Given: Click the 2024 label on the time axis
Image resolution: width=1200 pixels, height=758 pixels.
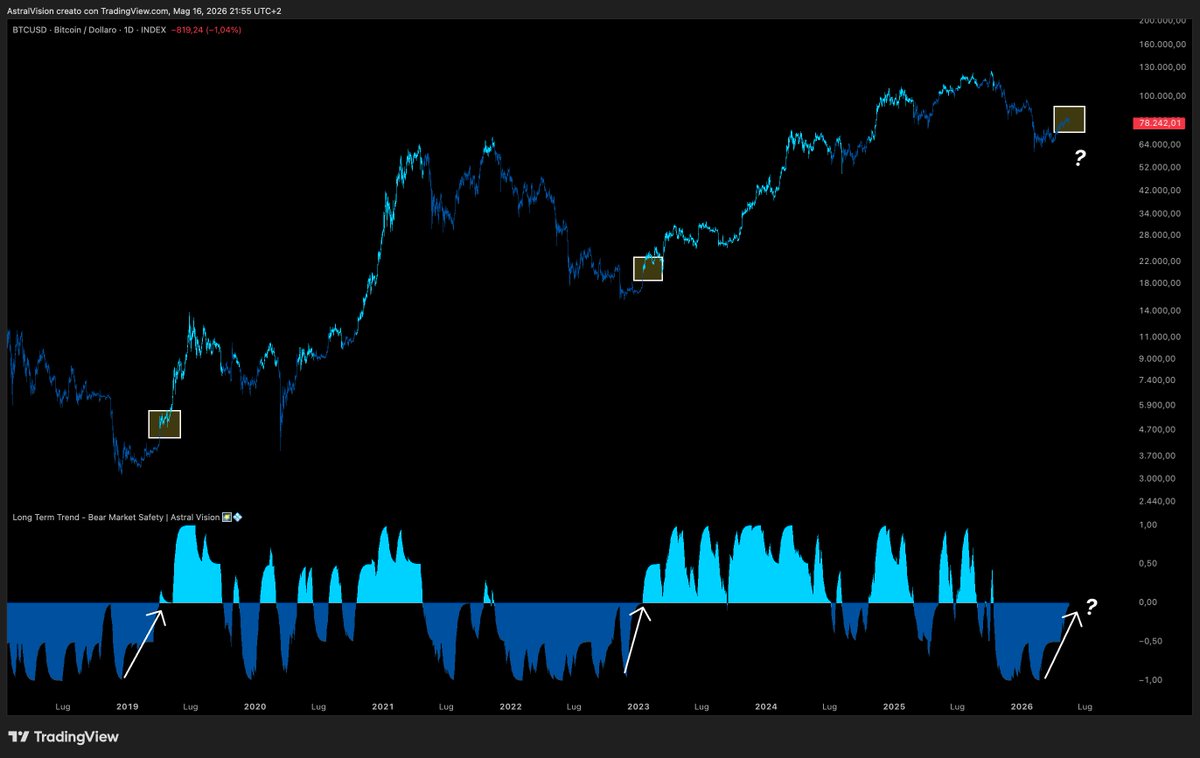Looking at the screenshot, I should point(766,706).
